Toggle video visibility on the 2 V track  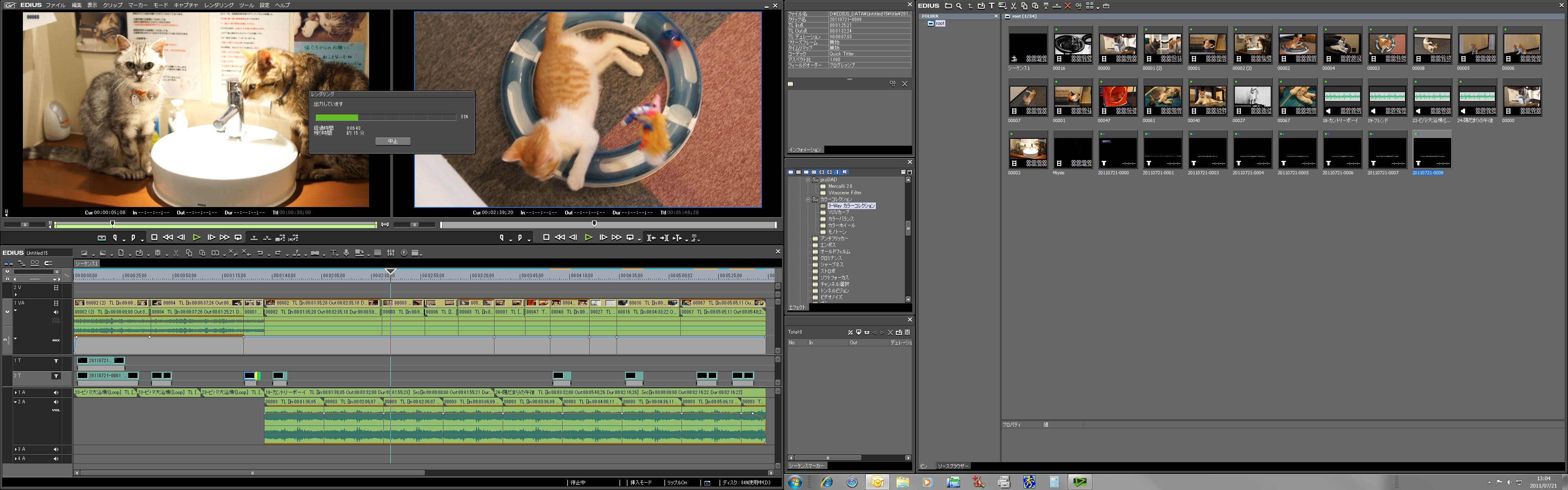tap(56, 288)
